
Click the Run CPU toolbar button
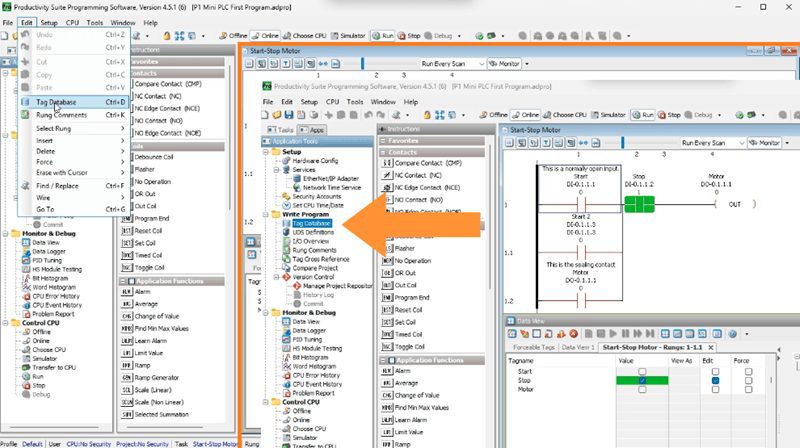pyautogui.click(x=643, y=115)
